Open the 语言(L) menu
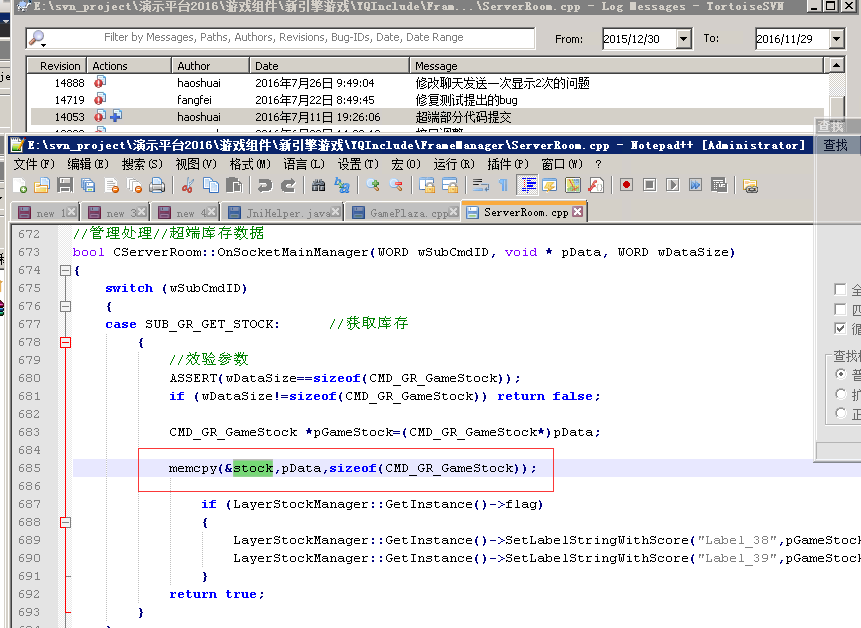This screenshot has height=628, width=861. pos(304,164)
